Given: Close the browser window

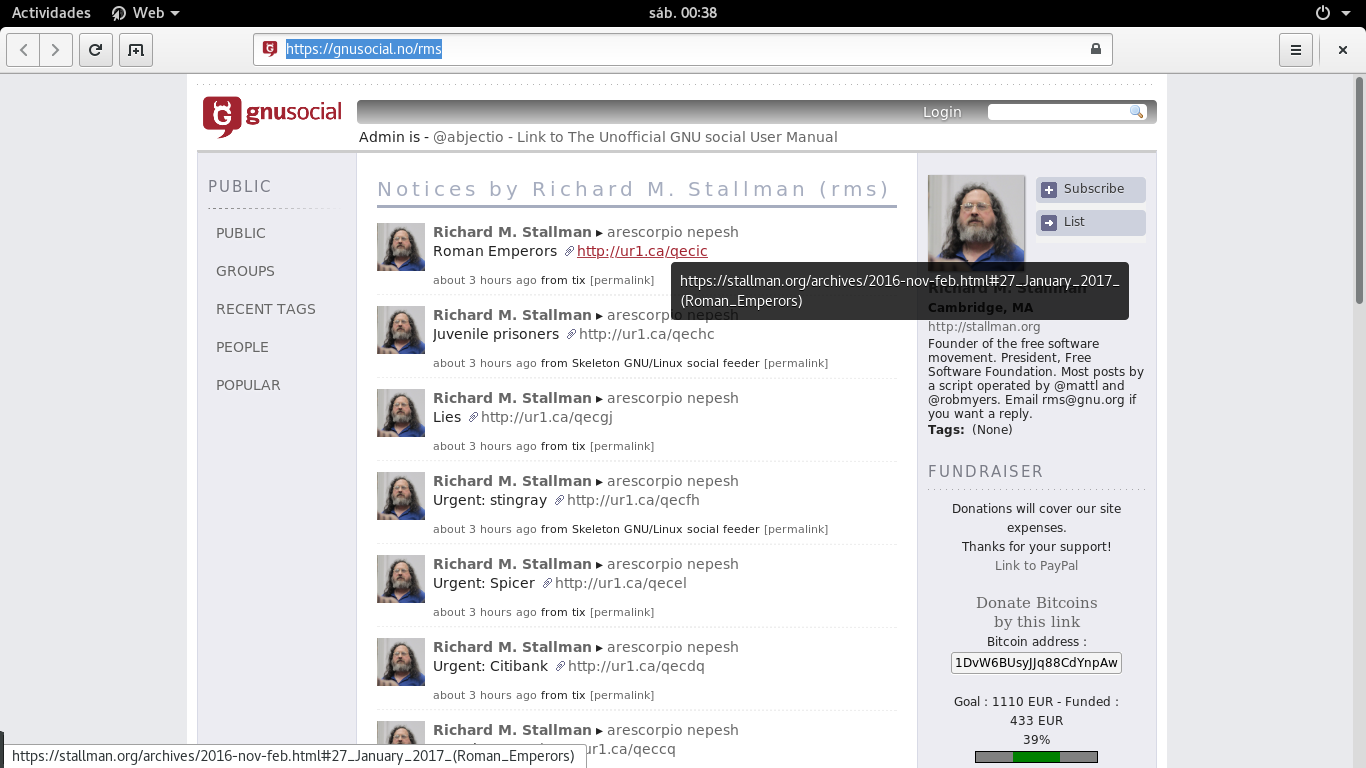Looking at the screenshot, I should pyautogui.click(x=1343, y=50).
